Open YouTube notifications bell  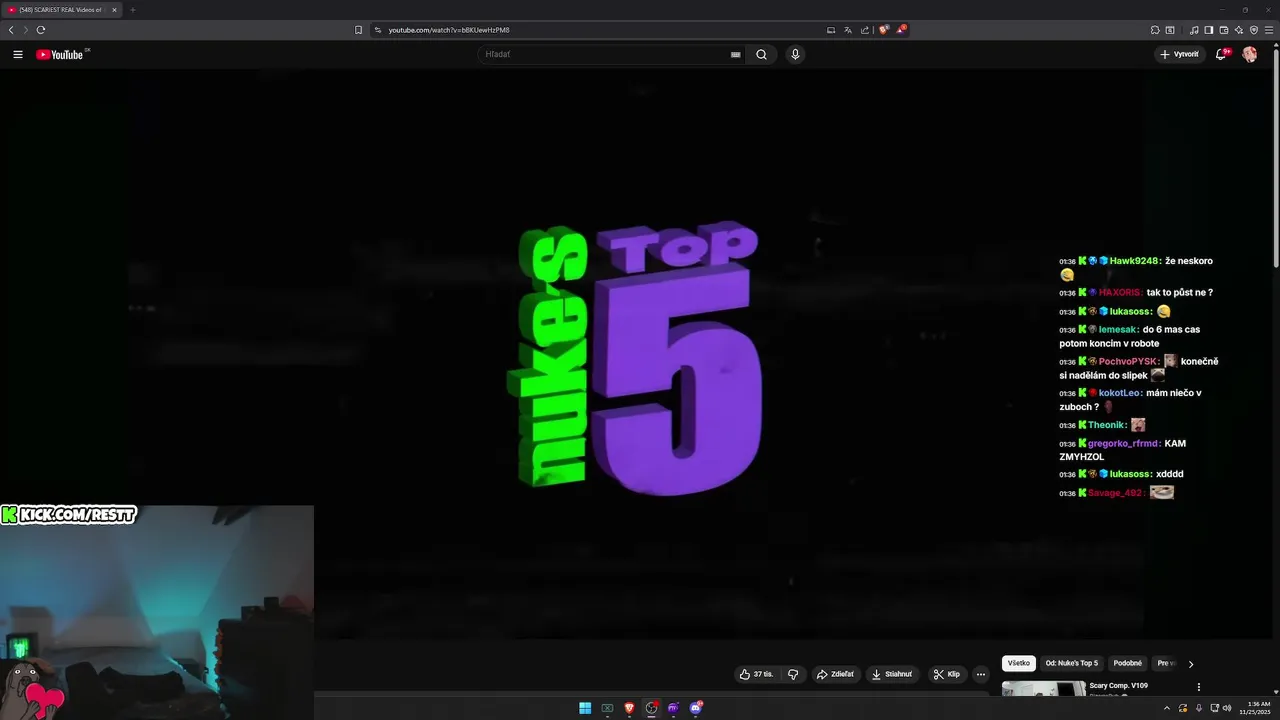coord(1221,54)
